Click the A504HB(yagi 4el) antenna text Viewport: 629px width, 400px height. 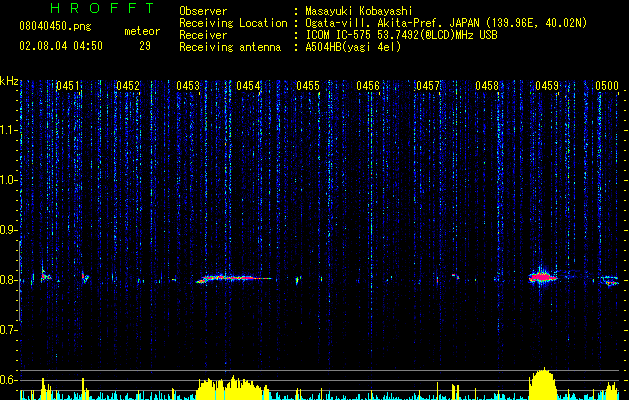pyautogui.click(x=353, y=47)
